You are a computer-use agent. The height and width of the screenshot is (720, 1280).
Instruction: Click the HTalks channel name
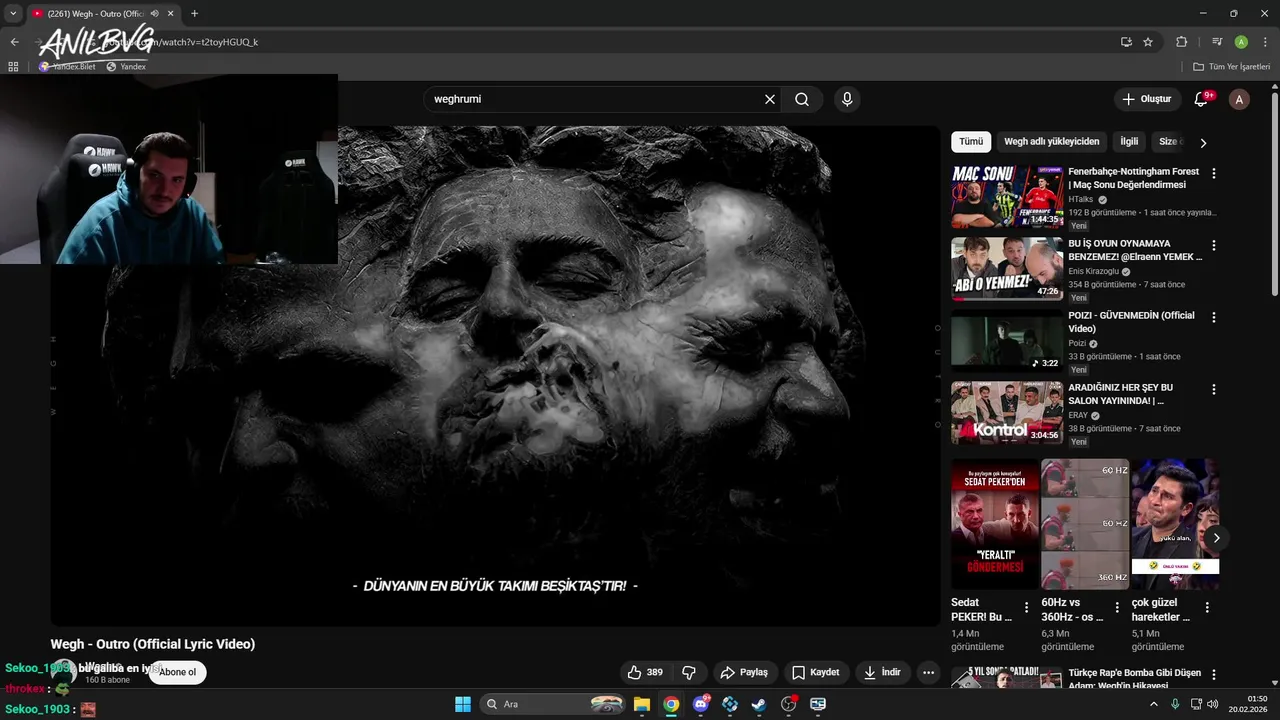[x=1081, y=200]
